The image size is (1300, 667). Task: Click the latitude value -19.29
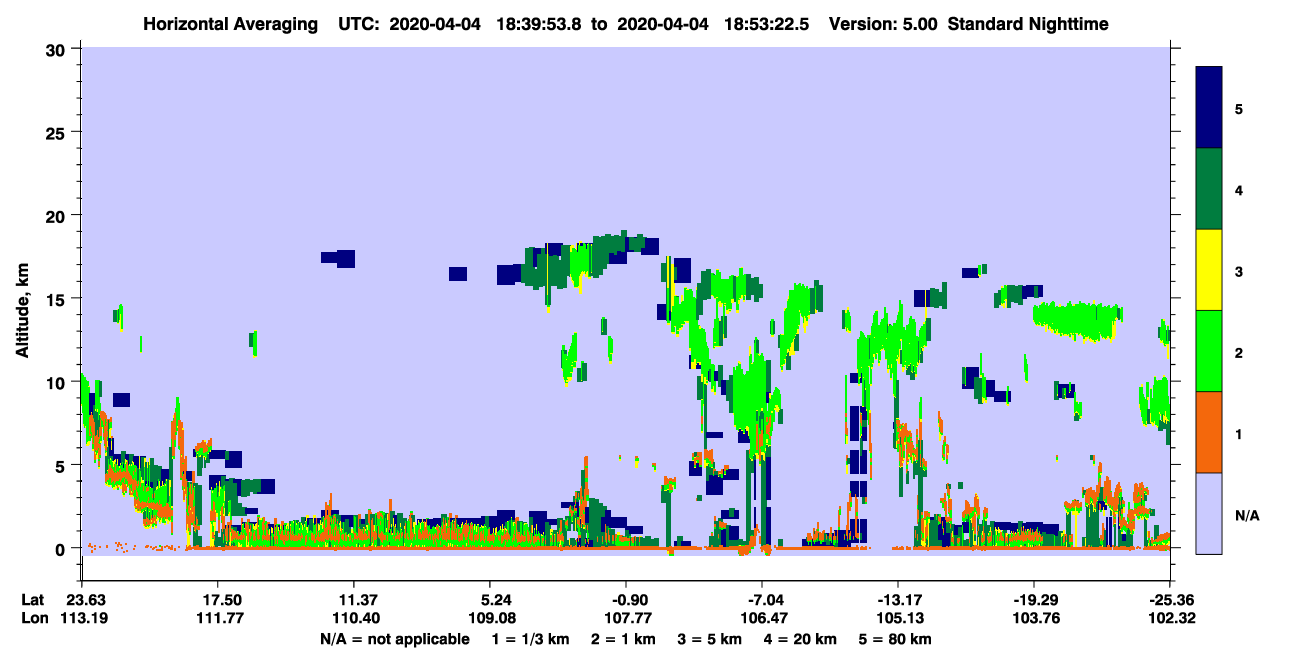coord(1034,600)
